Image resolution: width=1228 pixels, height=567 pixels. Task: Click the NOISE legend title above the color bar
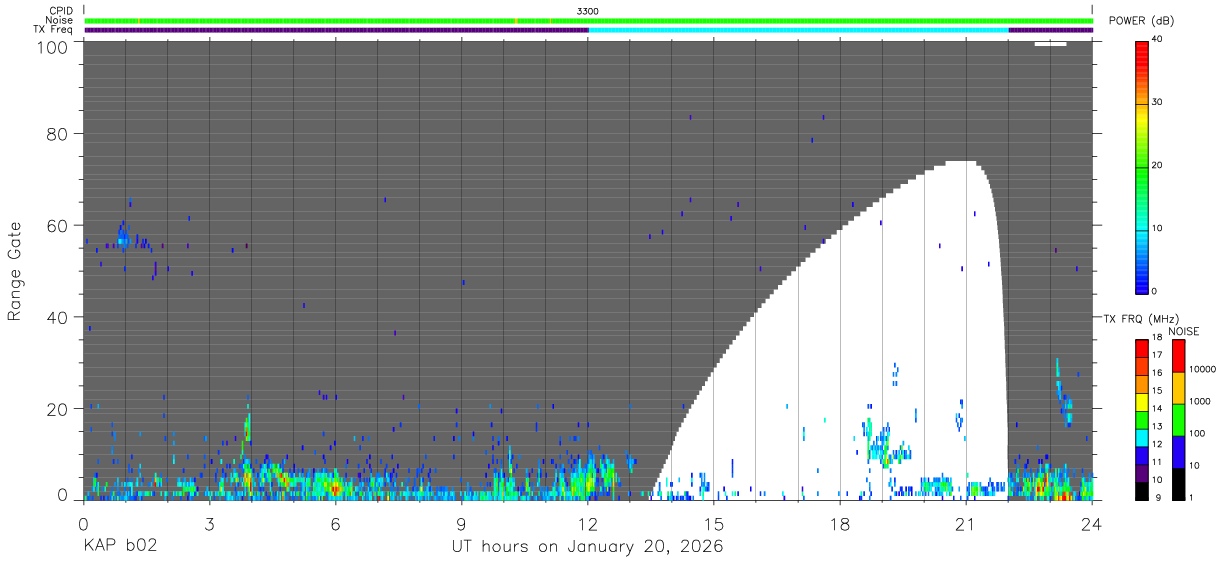(1183, 331)
